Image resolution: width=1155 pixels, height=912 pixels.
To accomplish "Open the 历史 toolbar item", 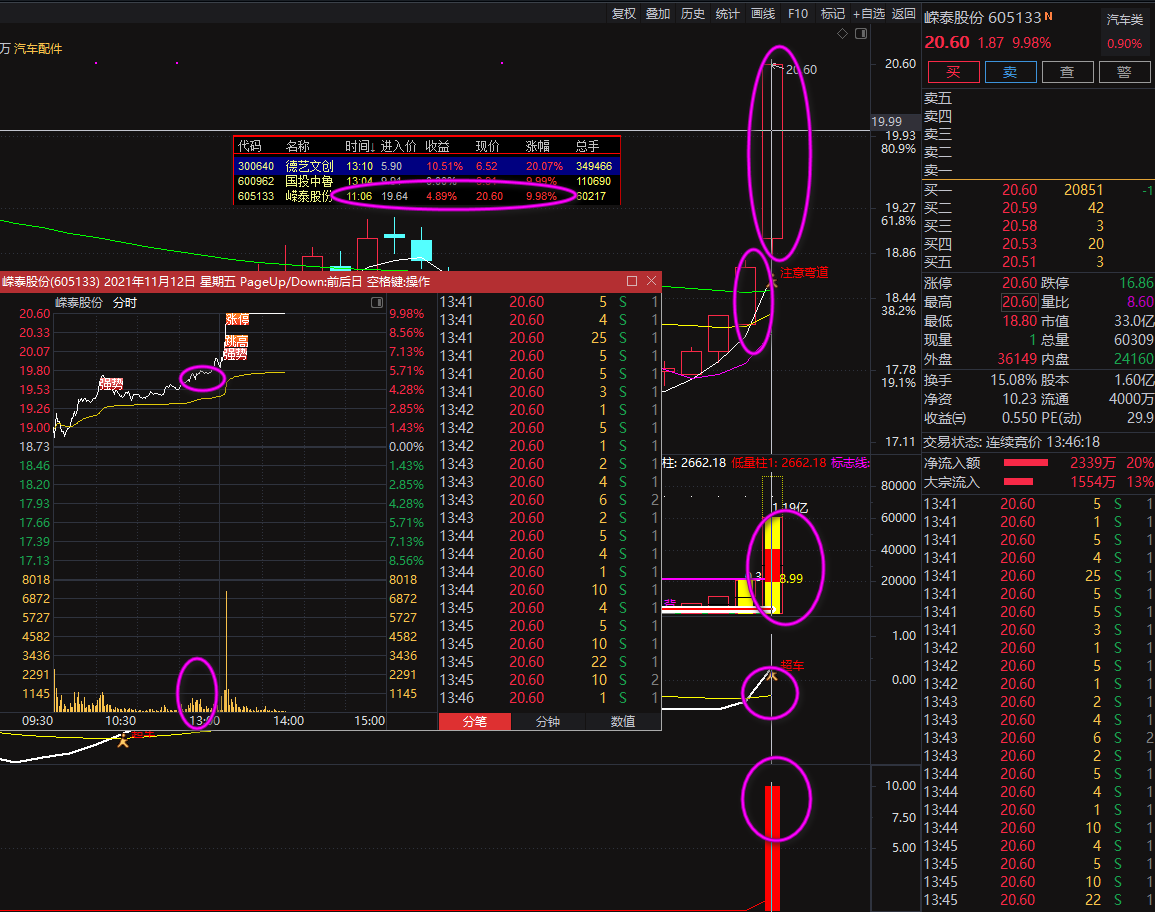I will tap(692, 13).
